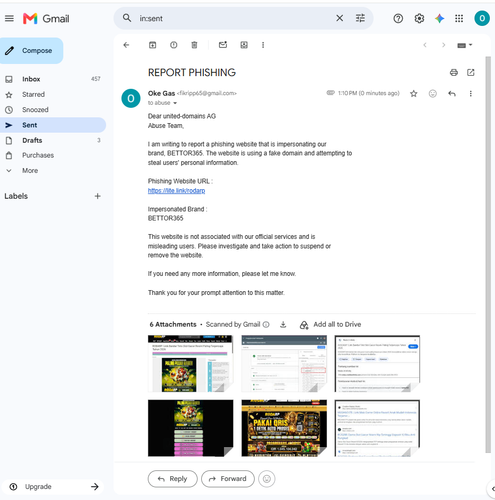Screen dimensions: 495x500
Task: Open black background poster attachment thumbnail
Action: (x=191, y=428)
